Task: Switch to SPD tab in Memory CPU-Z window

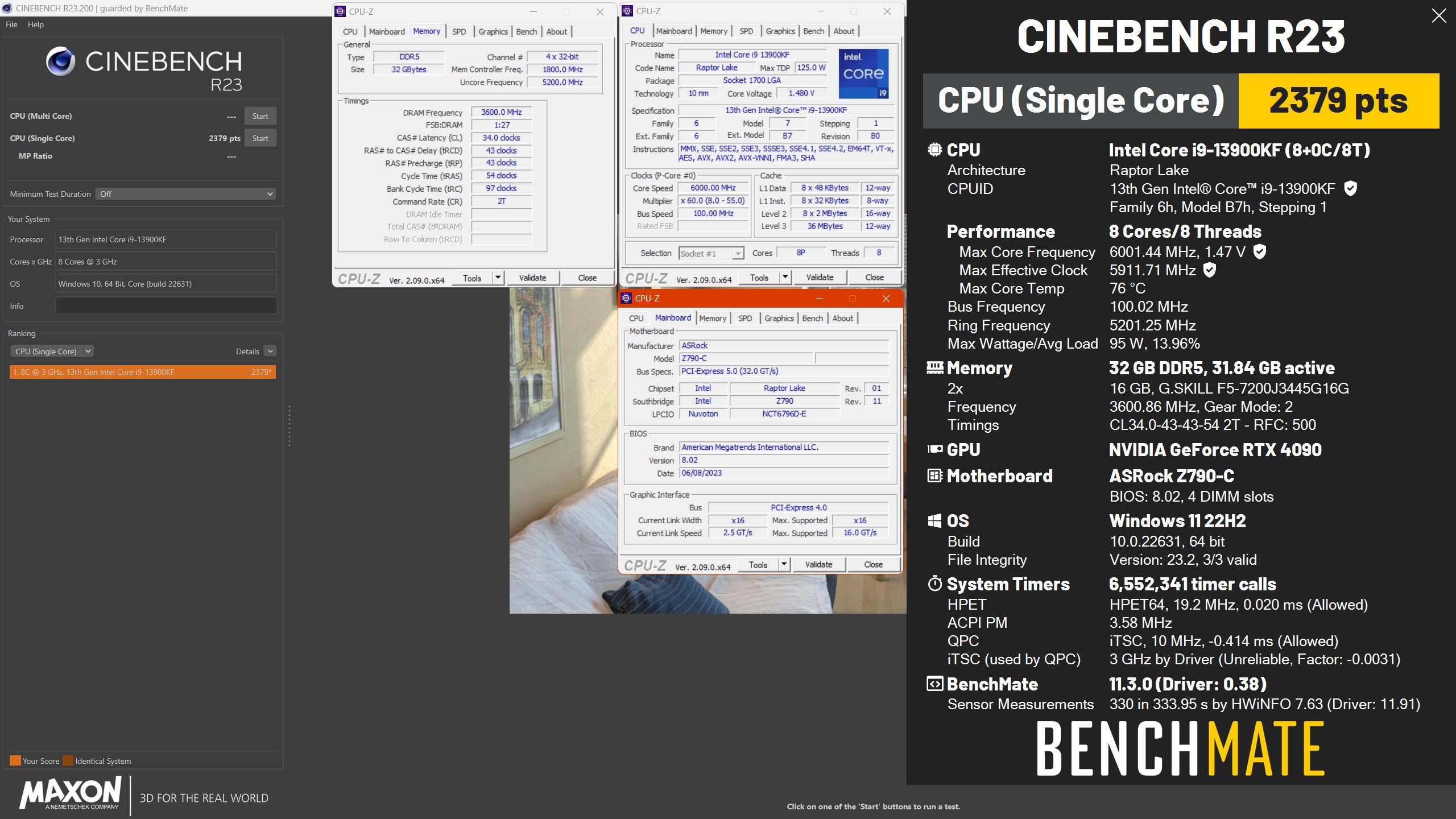Action: click(x=459, y=31)
